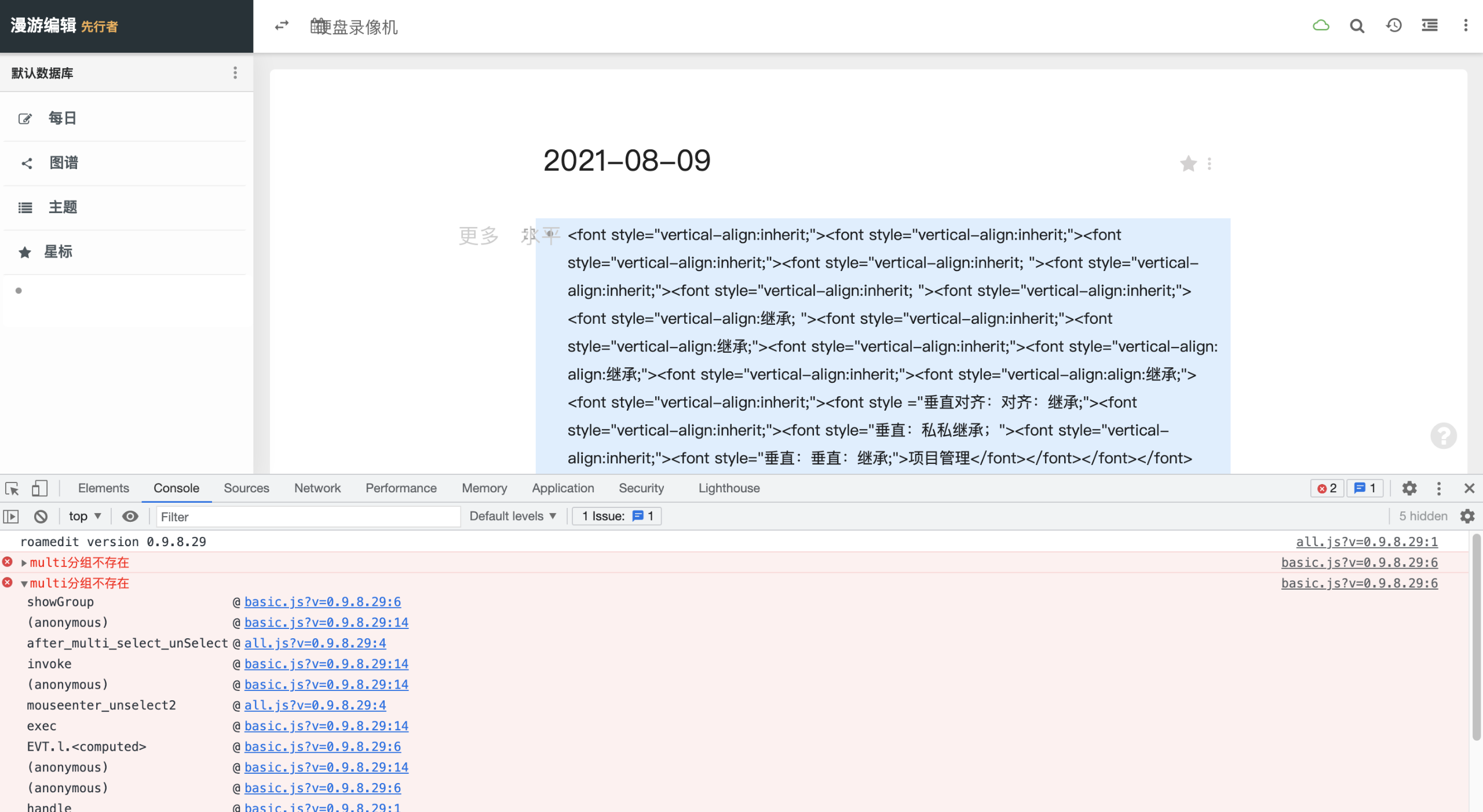This screenshot has height=812, width=1483.
Task: Open the help question mark button
Action: (x=1443, y=435)
